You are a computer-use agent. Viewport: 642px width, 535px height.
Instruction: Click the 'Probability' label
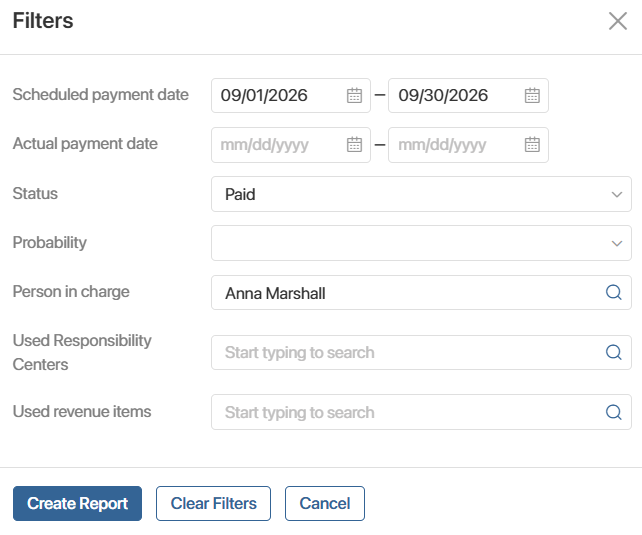click(50, 242)
